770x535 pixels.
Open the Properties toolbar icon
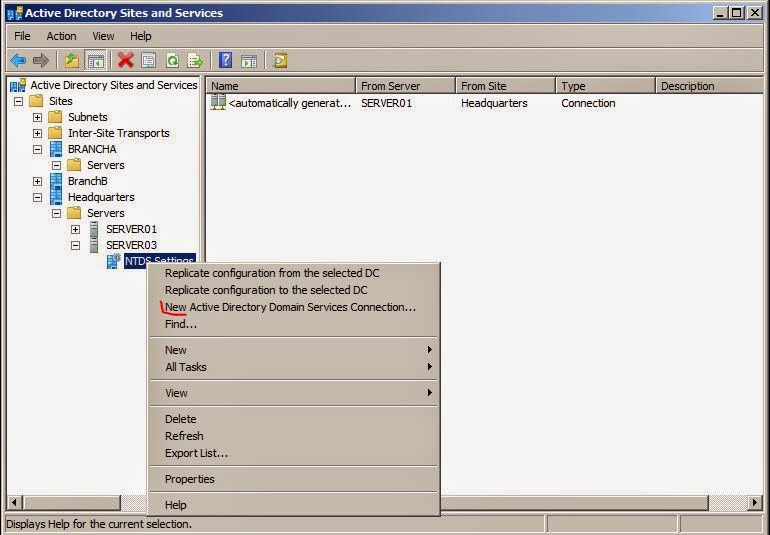point(148,61)
